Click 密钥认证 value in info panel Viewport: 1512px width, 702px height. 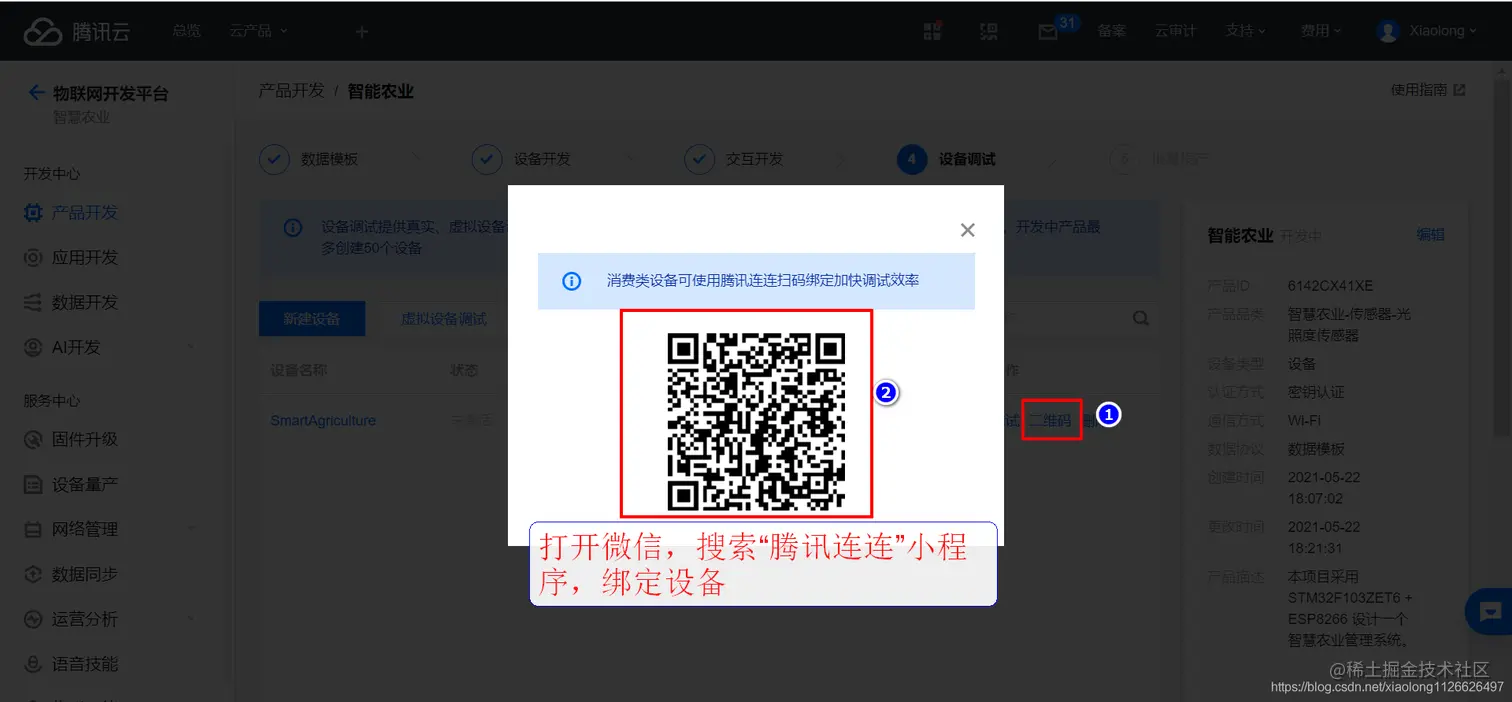pos(1316,392)
